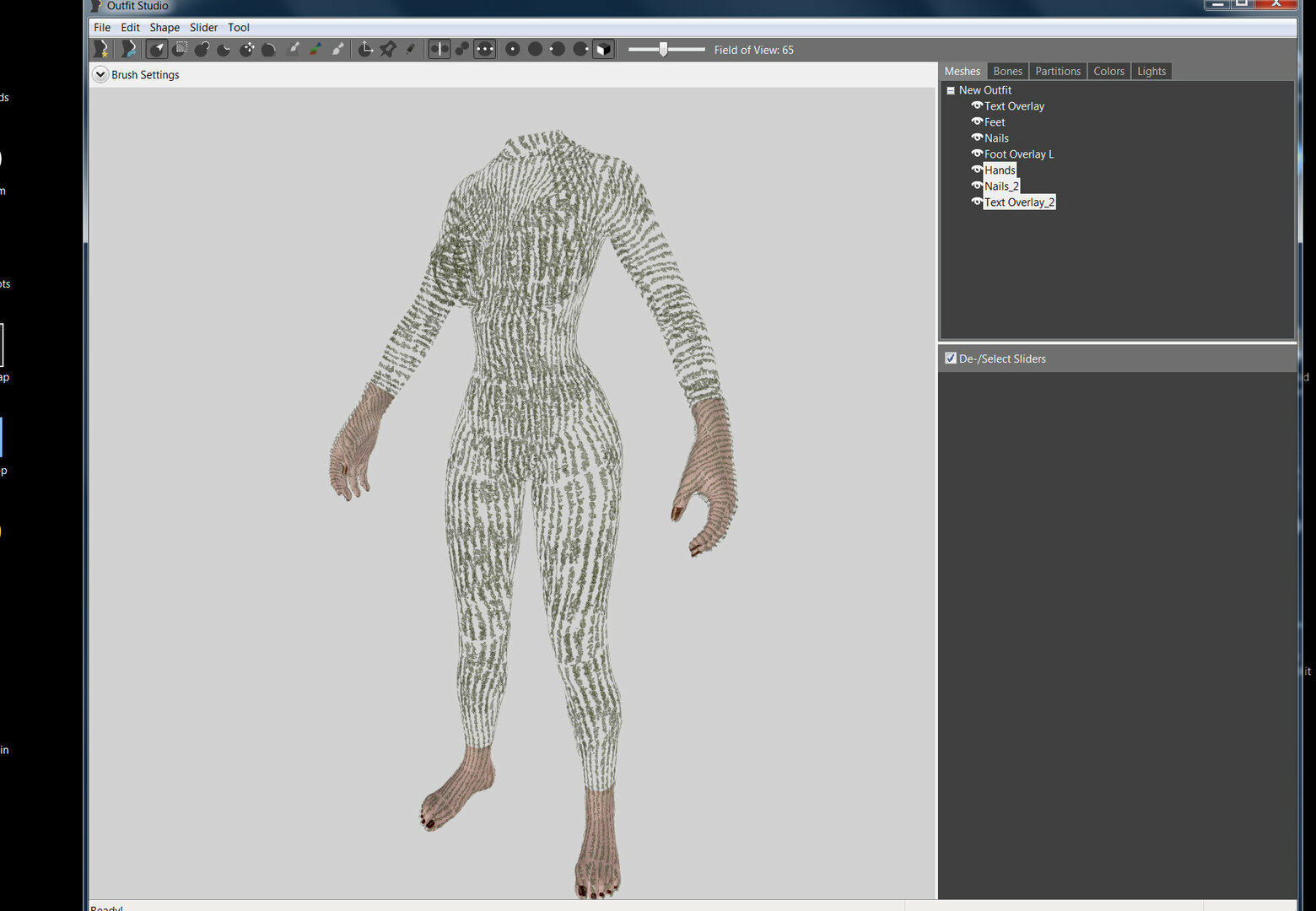The width and height of the screenshot is (1316, 911).
Task: Expand the Brush Settings panel
Action: (100, 74)
